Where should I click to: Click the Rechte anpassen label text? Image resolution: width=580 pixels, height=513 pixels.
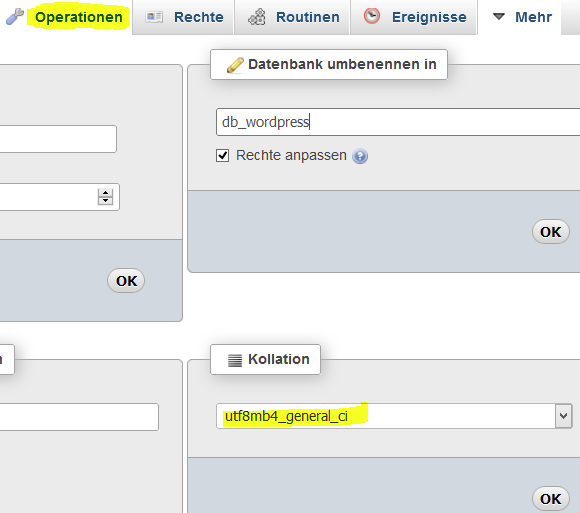pos(291,155)
